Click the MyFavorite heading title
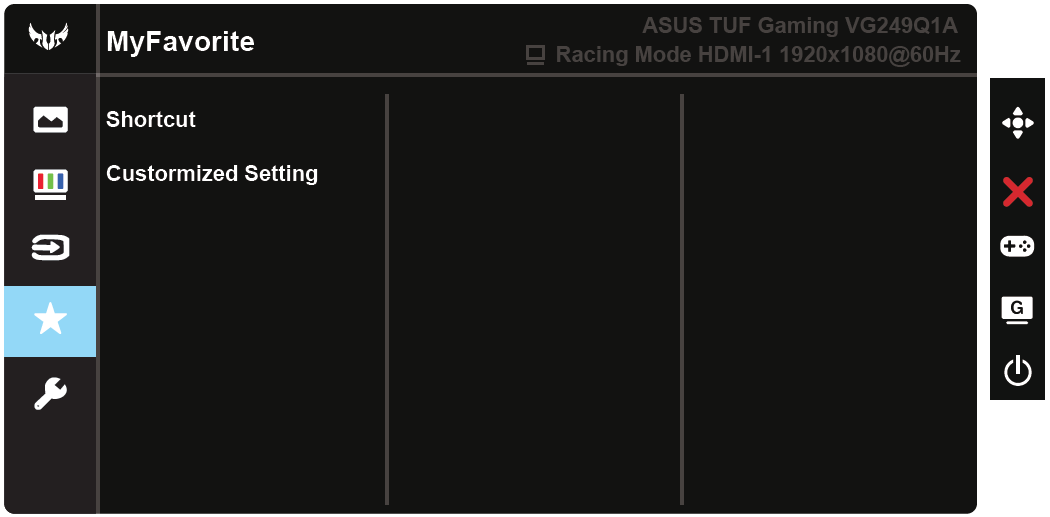Viewport: 1050px width, 517px height. click(x=180, y=42)
